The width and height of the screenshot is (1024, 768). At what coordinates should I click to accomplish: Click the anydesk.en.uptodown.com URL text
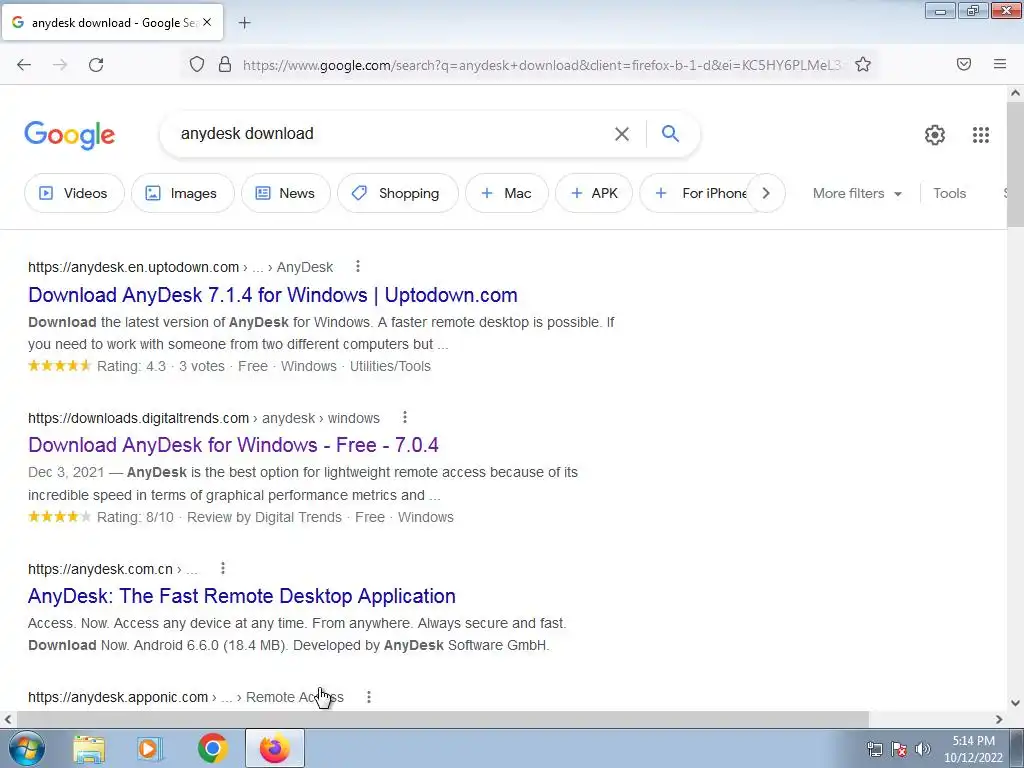point(133,267)
